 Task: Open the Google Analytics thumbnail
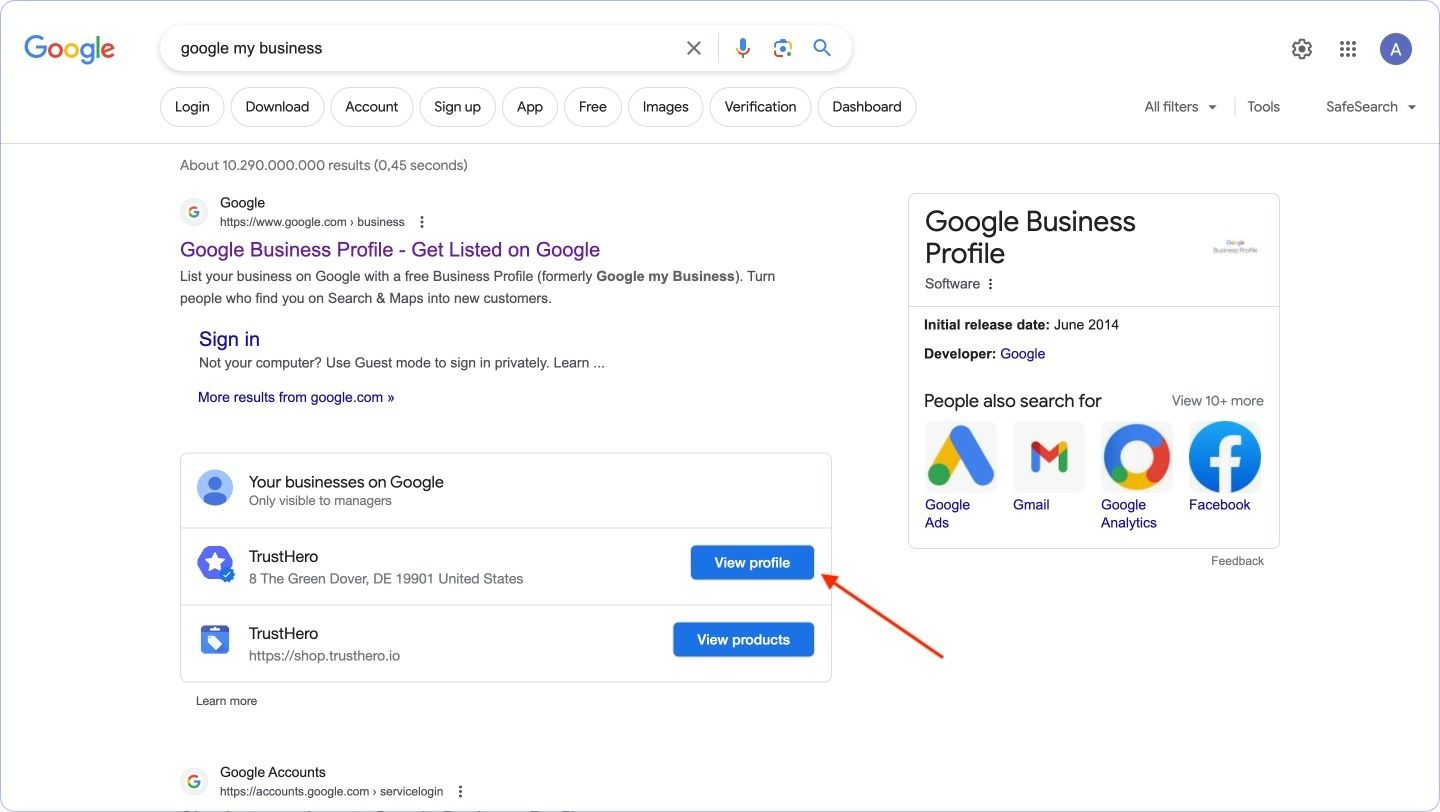[1136, 457]
